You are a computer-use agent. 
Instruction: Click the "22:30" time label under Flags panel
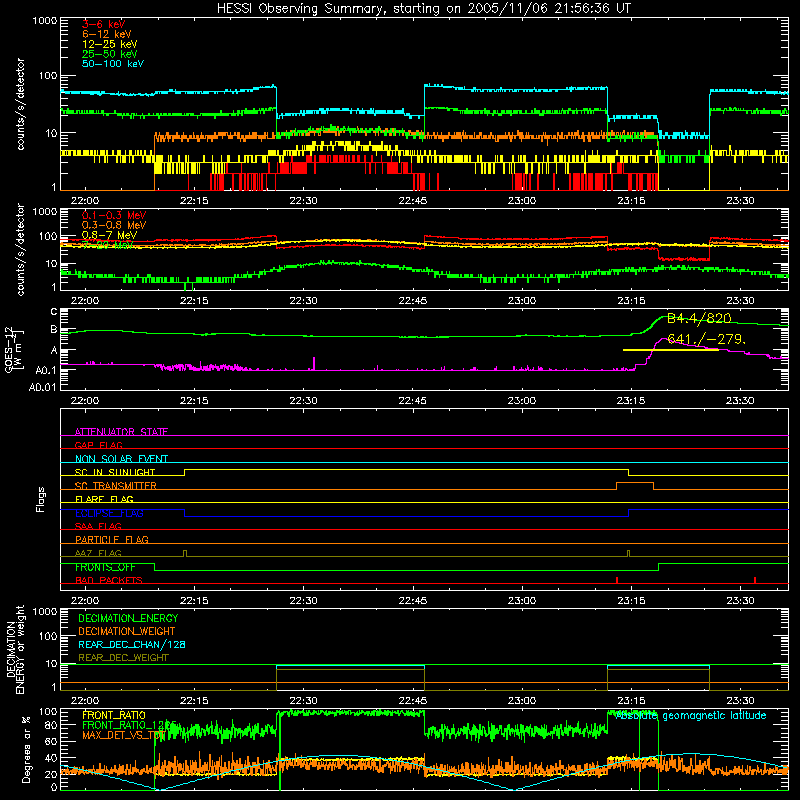coord(303,600)
